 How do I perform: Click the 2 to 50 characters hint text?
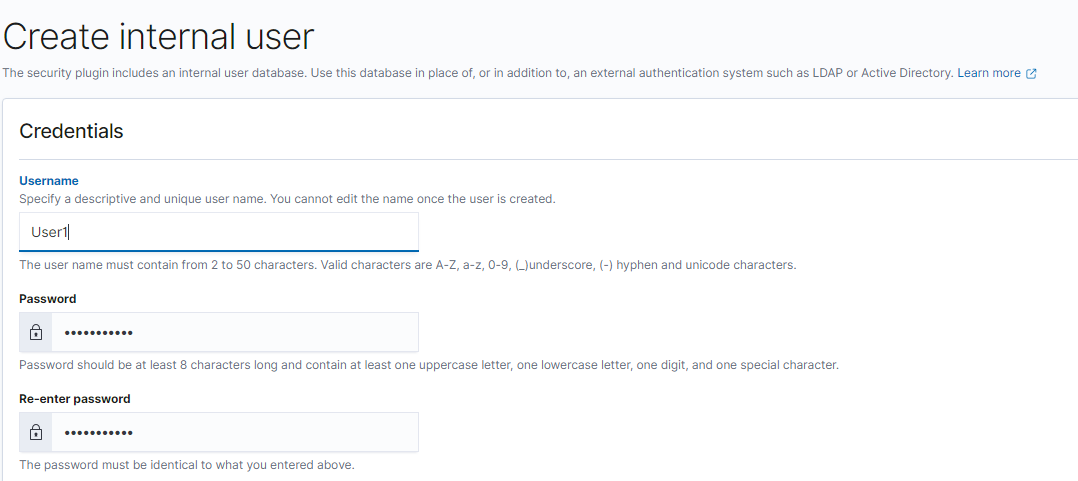tap(408, 265)
